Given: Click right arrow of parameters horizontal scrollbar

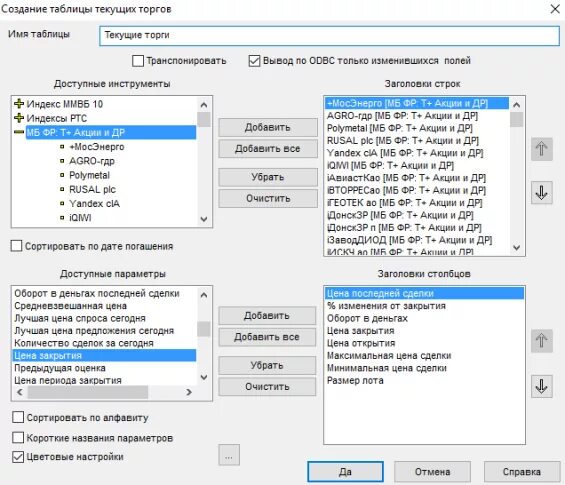Looking at the screenshot, I should 189,392.
